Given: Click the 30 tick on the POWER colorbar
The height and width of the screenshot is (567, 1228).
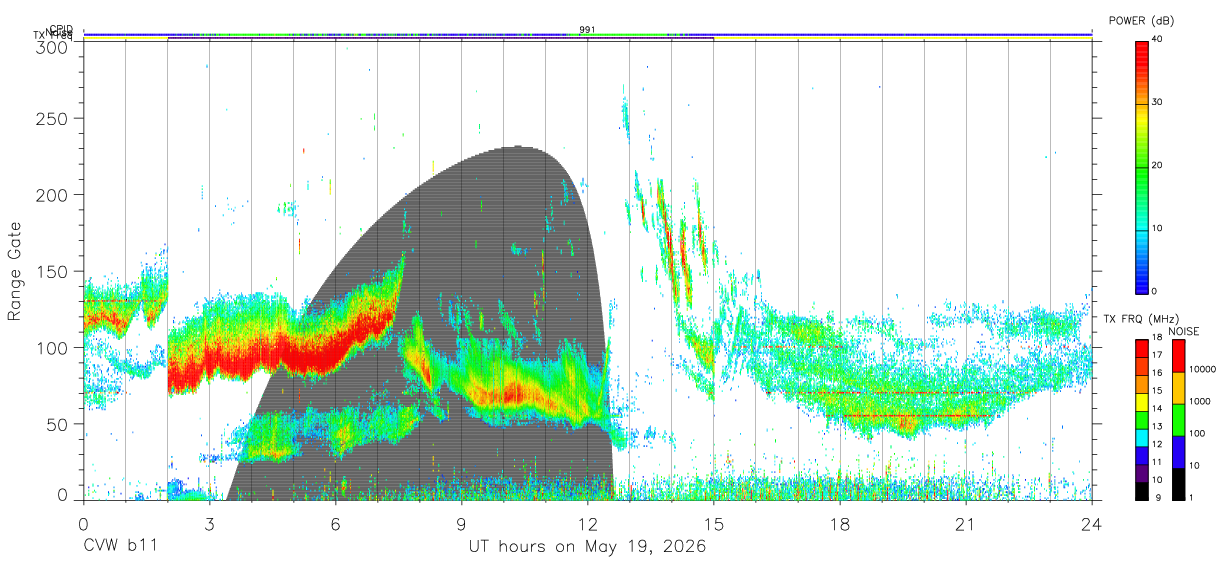Looking at the screenshot, I should click(x=1158, y=102).
